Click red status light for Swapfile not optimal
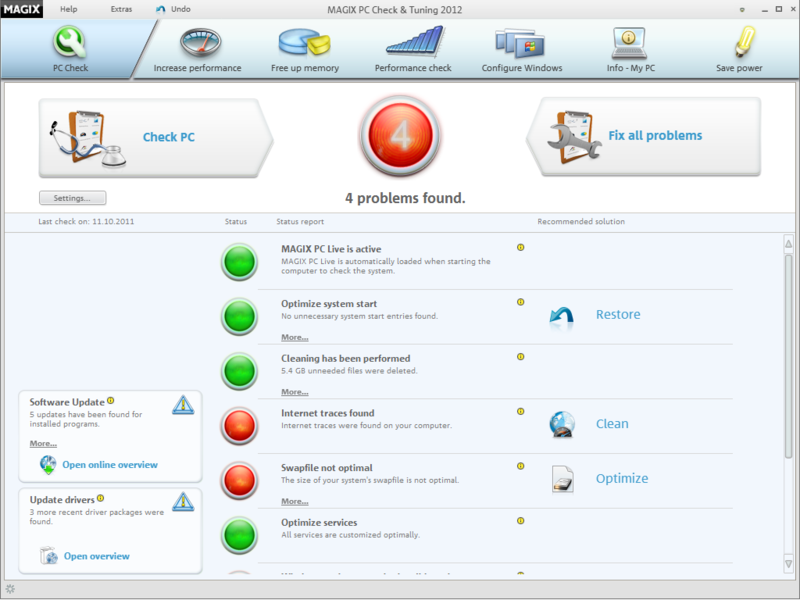Viewport: 800px width, 600px height. pos(239,480)
